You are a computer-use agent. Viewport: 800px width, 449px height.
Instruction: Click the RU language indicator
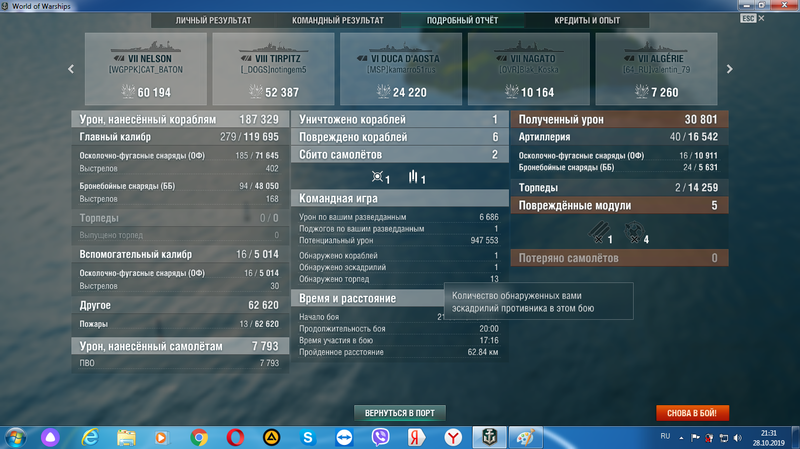click(x=665, y=436)
